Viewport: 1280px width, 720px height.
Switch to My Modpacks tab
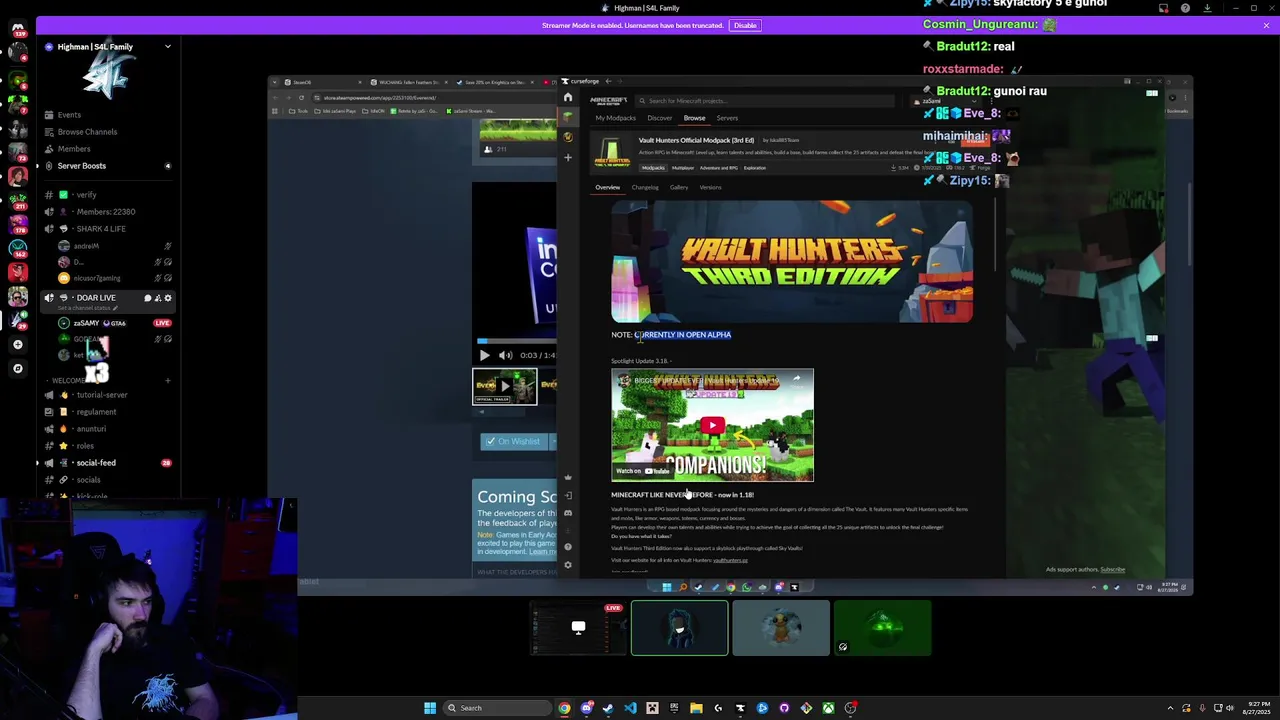(x=615, y=118)
